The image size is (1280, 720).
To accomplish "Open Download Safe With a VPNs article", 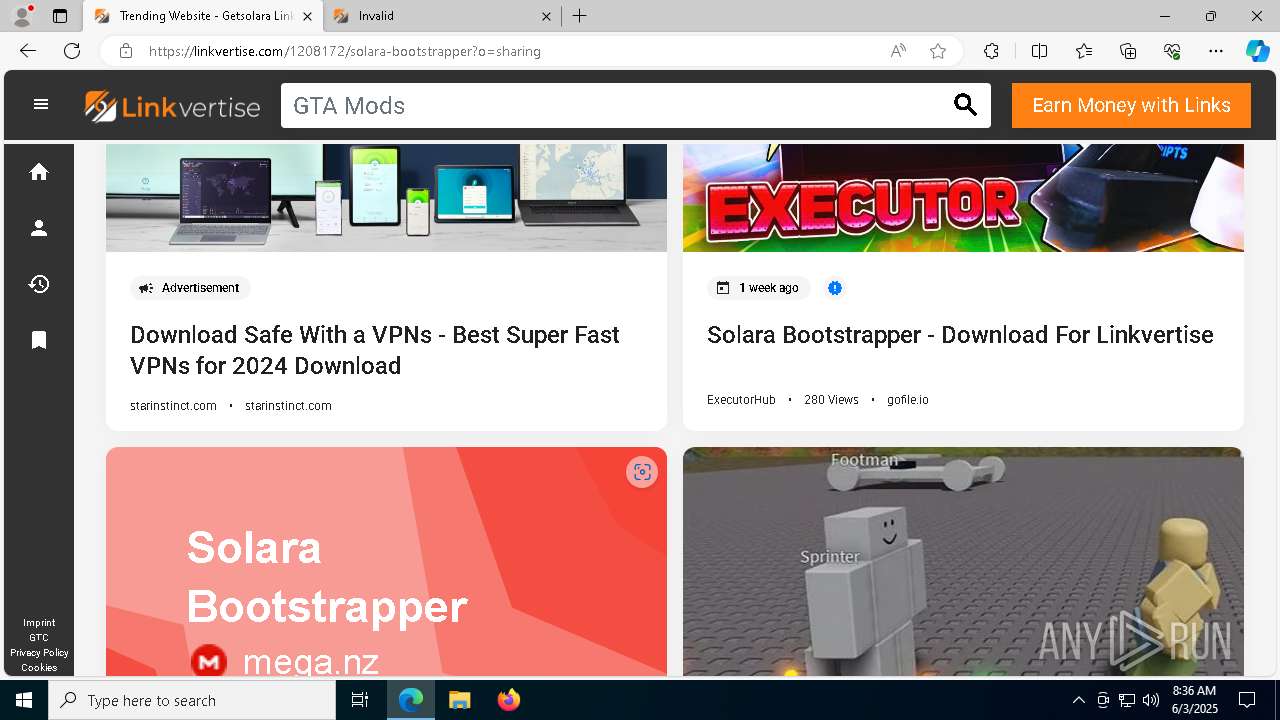I will (x=375, y=350).
